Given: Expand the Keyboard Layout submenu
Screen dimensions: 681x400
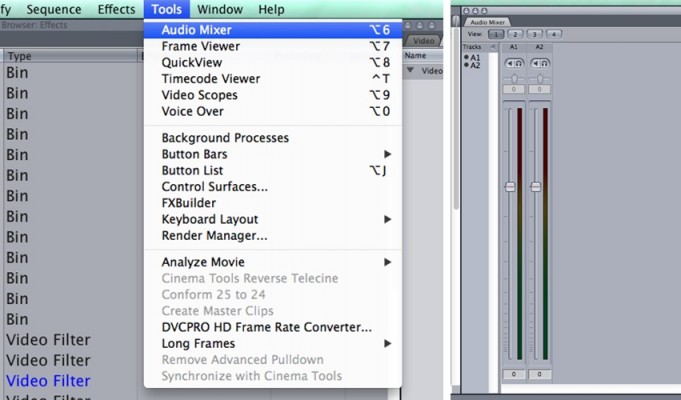Looking at the screenshot, I should tap(273, 219).
